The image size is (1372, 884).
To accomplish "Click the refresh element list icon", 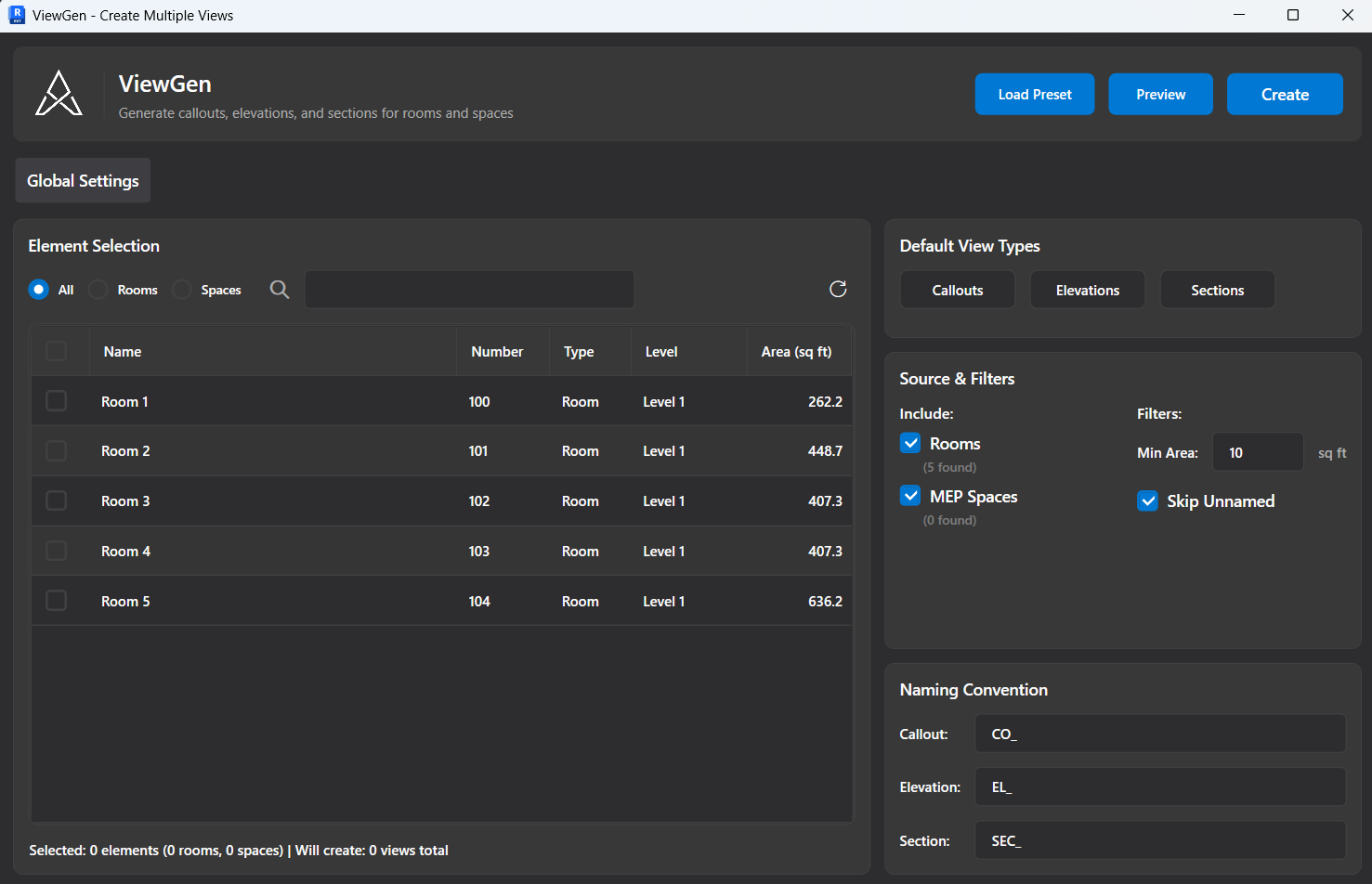I will tap(838, 290).
